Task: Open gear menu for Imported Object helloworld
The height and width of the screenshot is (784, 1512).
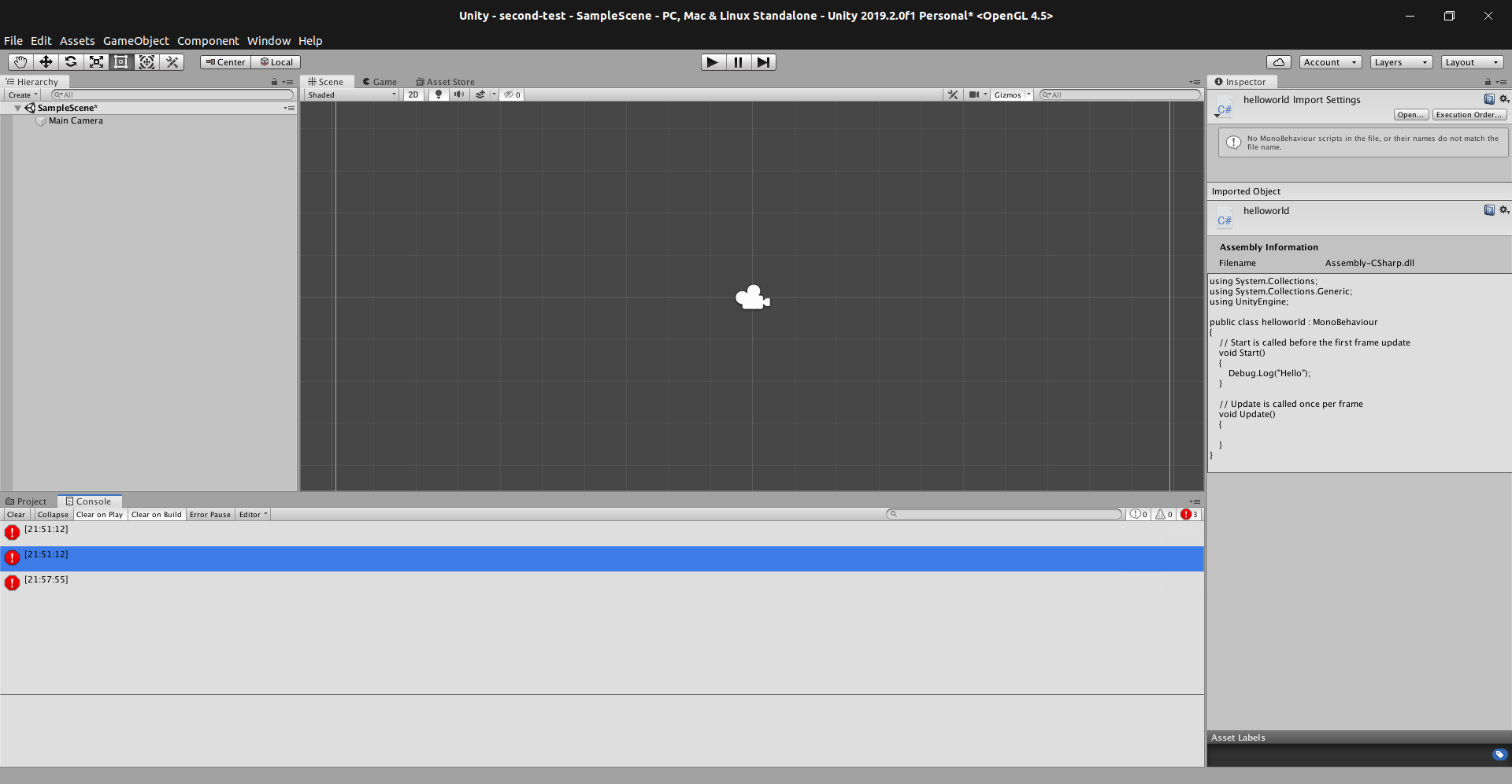Action: tap(1504, 210)
